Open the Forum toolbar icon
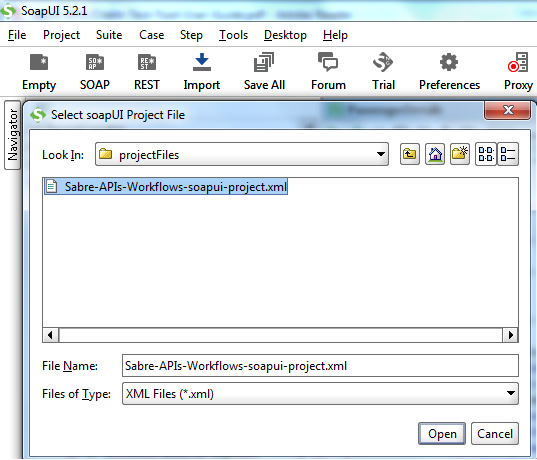The width and height of the screenshot is (537, 460). click(328, 62)
